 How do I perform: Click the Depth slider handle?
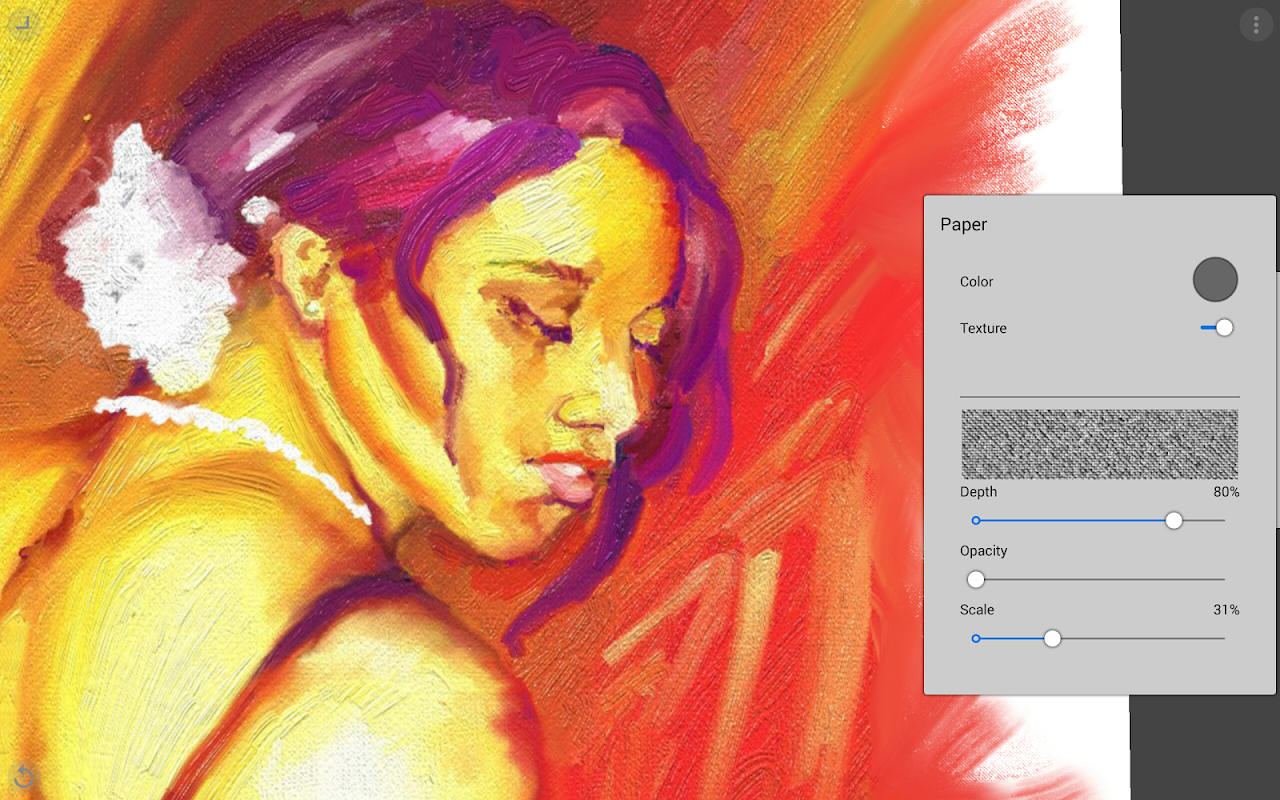tap(1174, 520)
